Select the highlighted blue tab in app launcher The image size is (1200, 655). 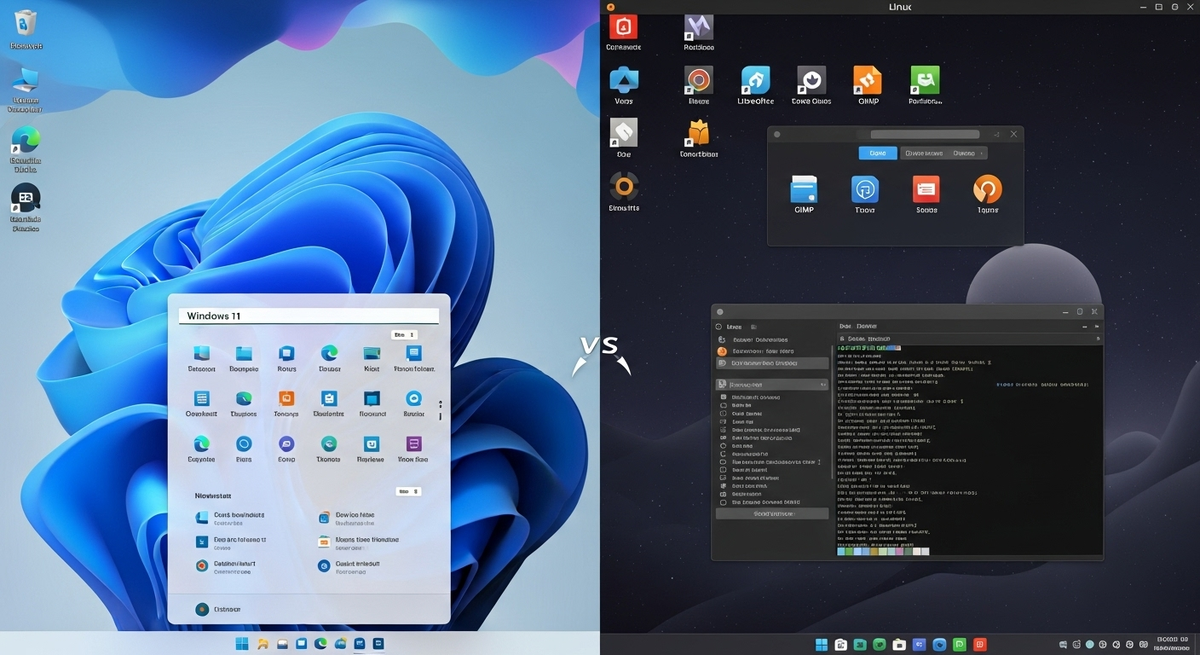click(877, 153)
